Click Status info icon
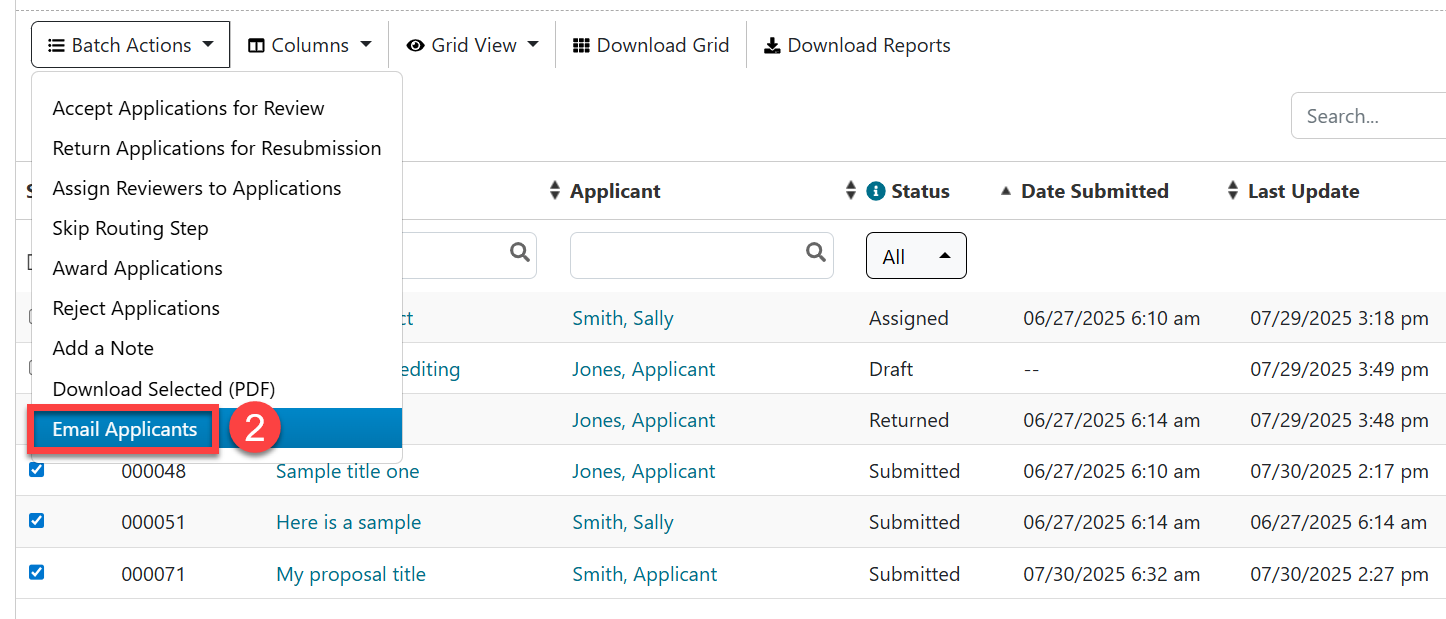 tap(876, 191)
